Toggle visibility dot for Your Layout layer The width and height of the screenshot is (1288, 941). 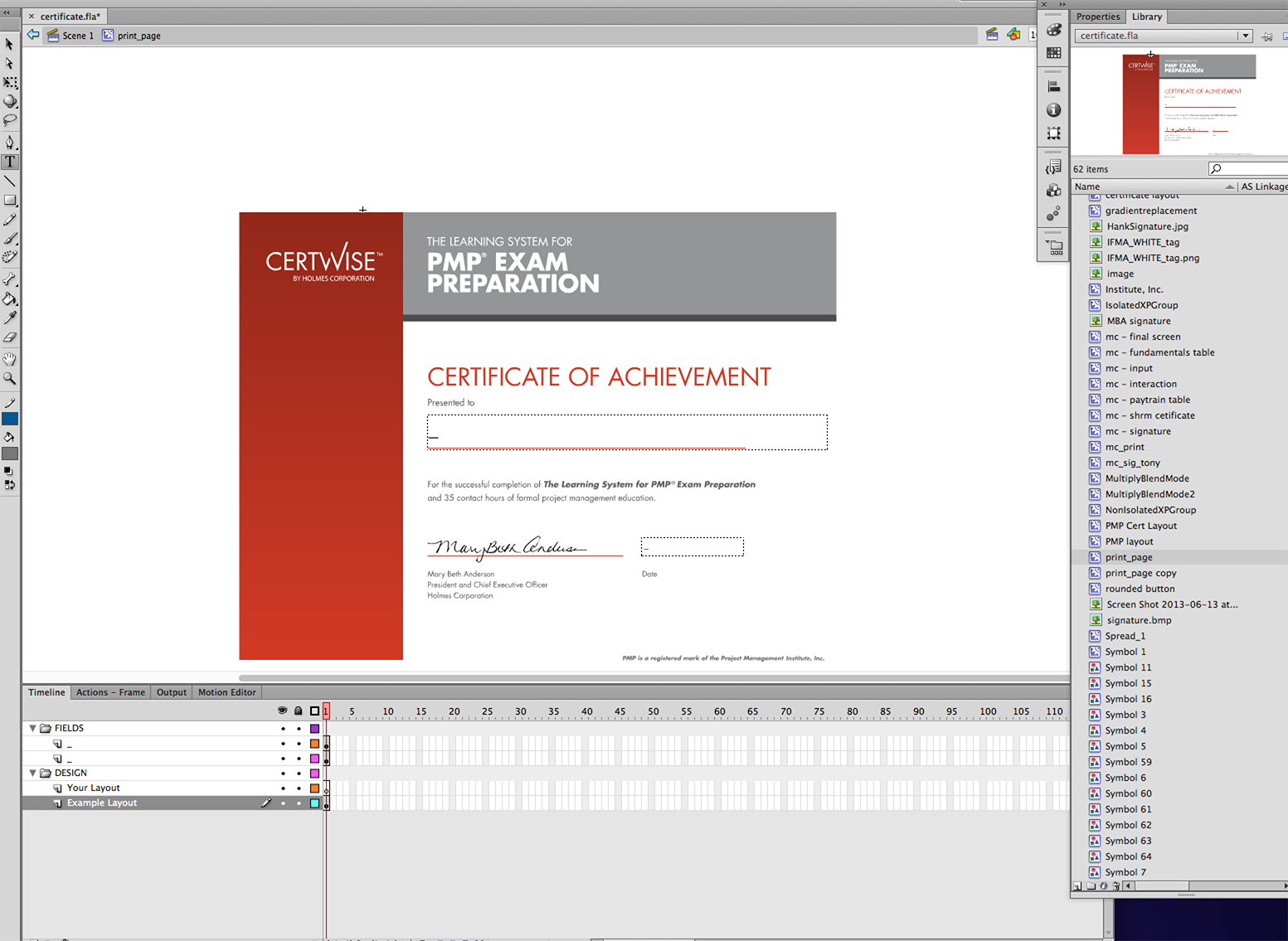click(x=283, y=788)
